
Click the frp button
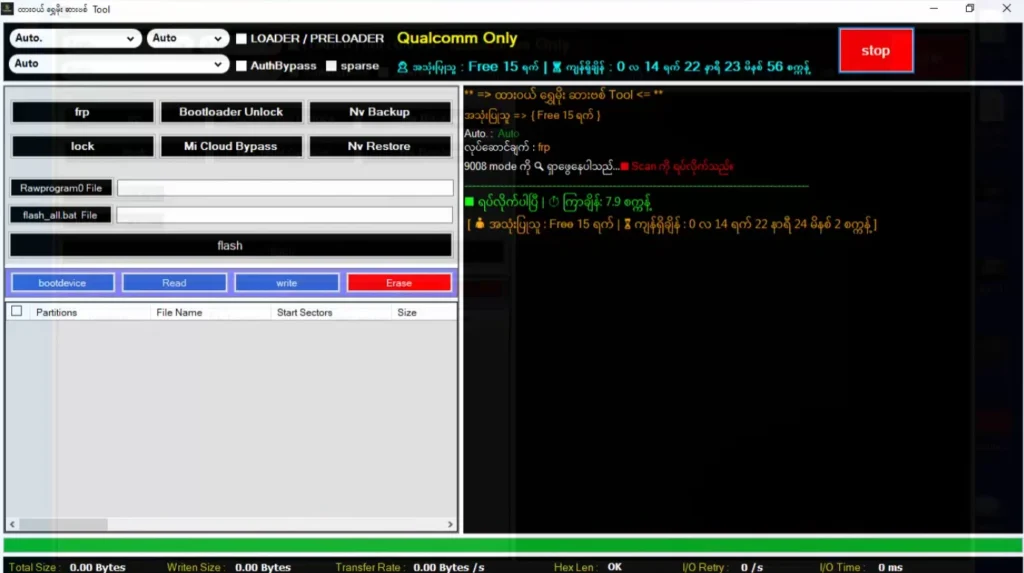coord(82,112)
